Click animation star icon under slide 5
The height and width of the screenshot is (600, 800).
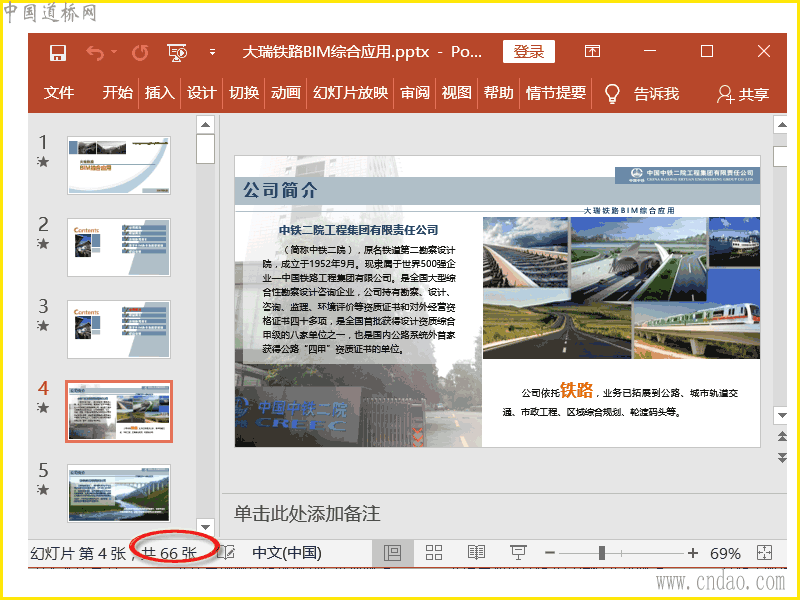pos(43,490)
